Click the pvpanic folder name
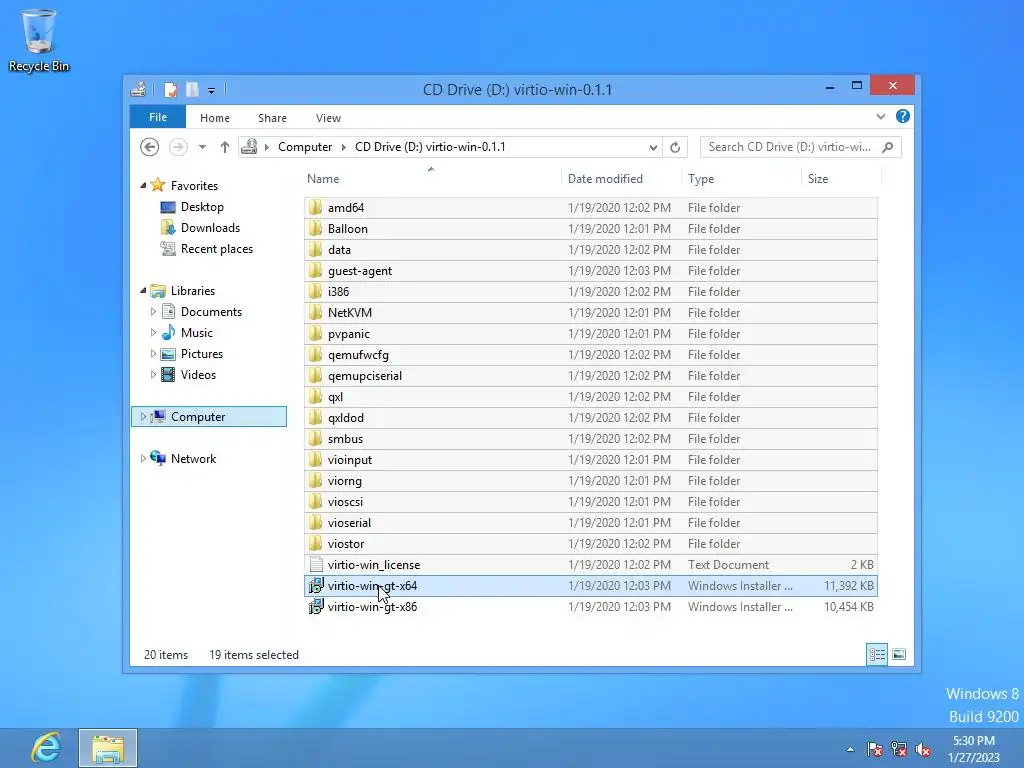1024x768 pixels. [349, 334]
